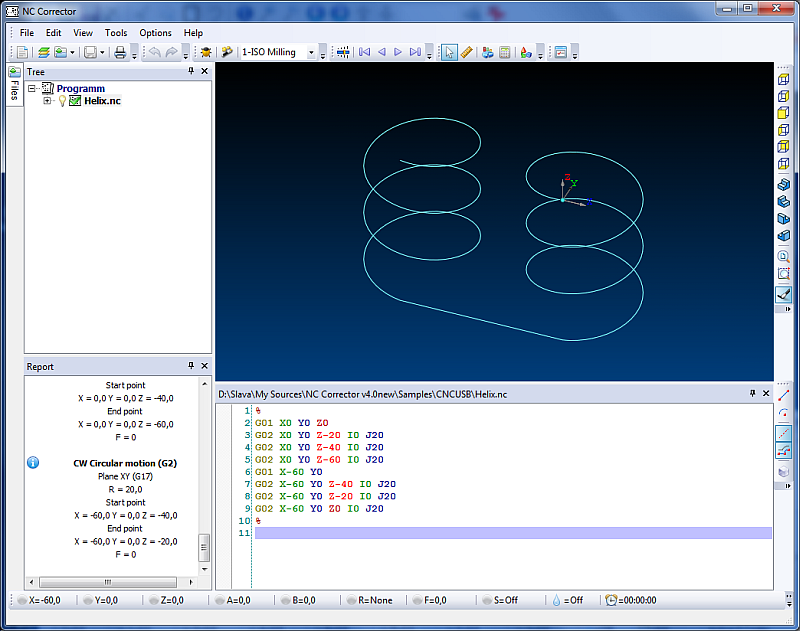Click the zoom magnifier icon in right toolbar
This screenshot has width=800, height=631.
pos(784,255)
